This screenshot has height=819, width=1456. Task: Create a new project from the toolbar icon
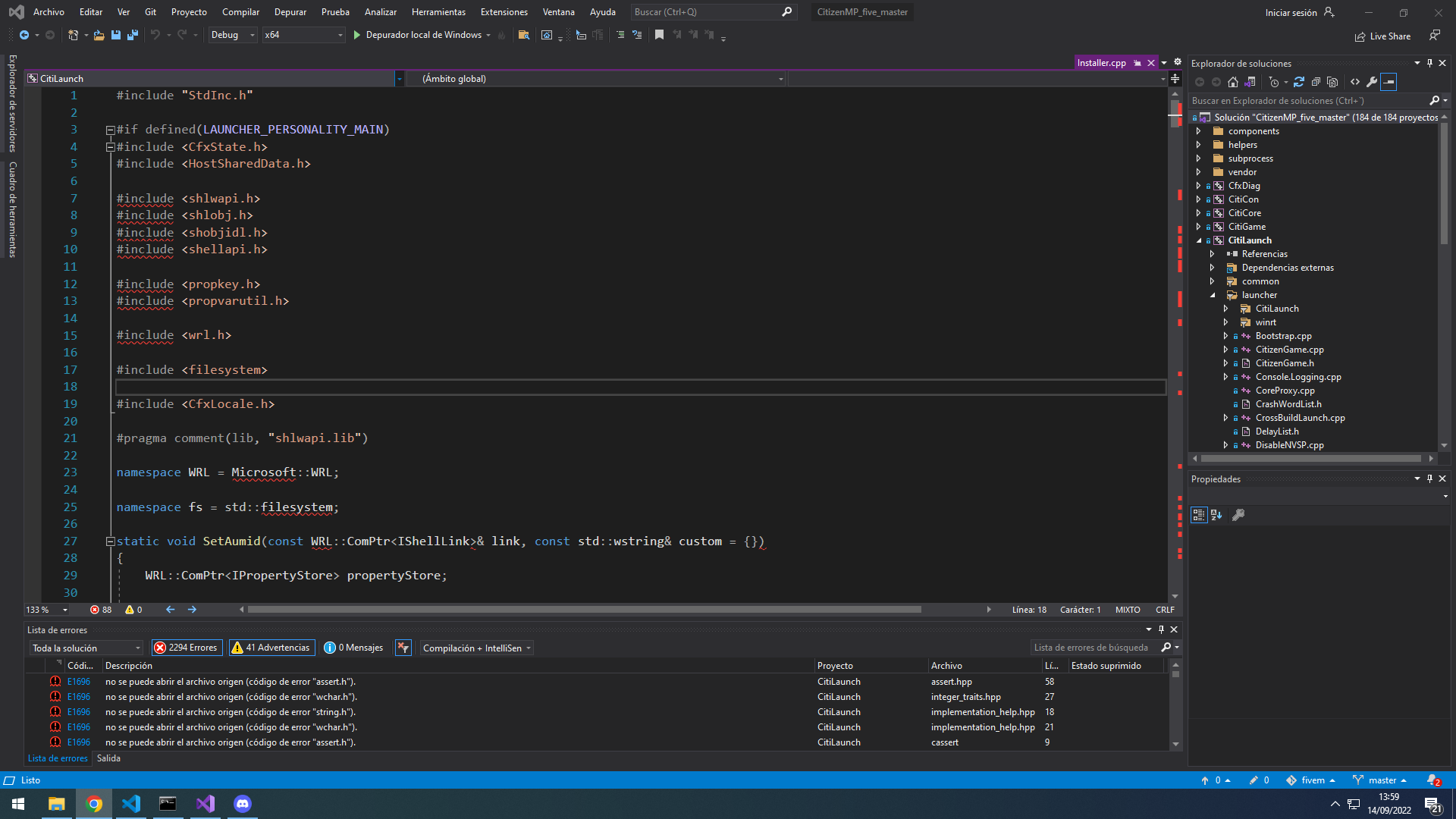tap(74, 35)
